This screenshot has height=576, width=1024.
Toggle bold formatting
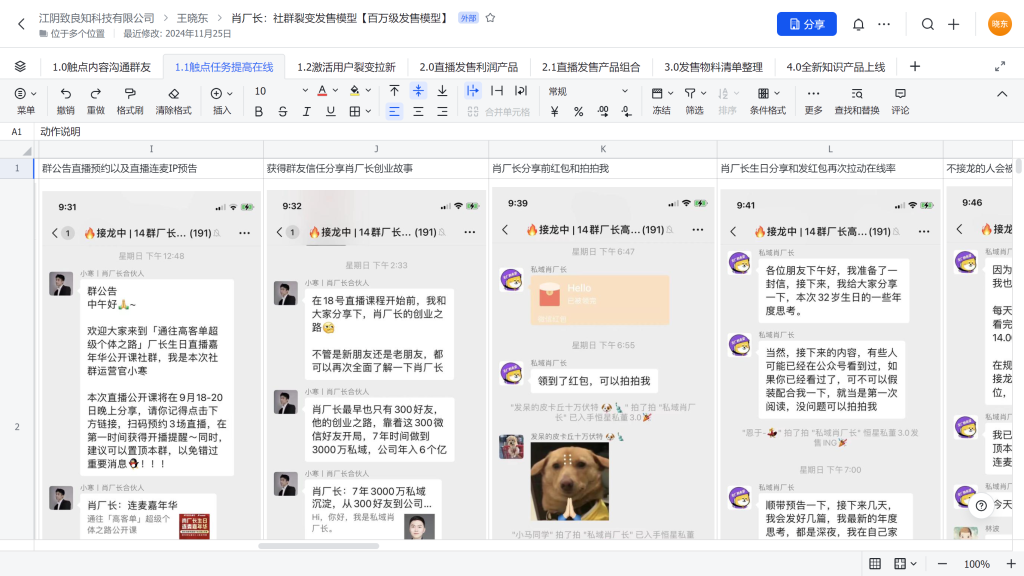(259, 112)
